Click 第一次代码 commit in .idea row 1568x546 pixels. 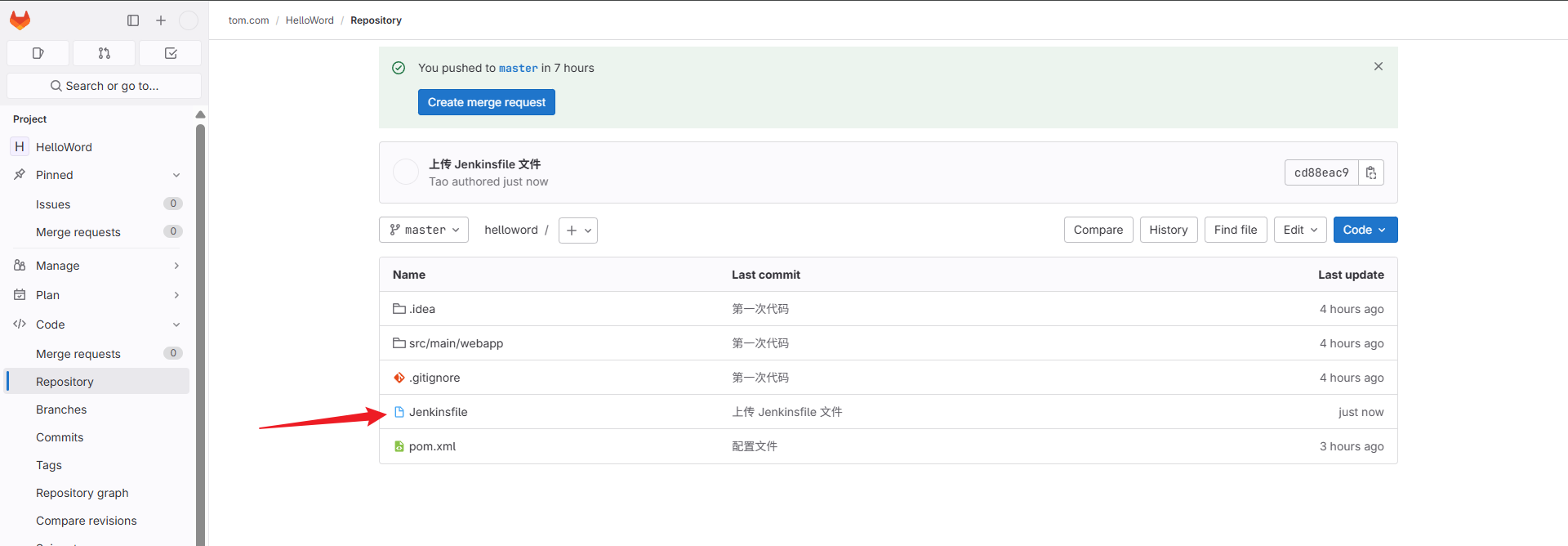(x=760, y=309)
